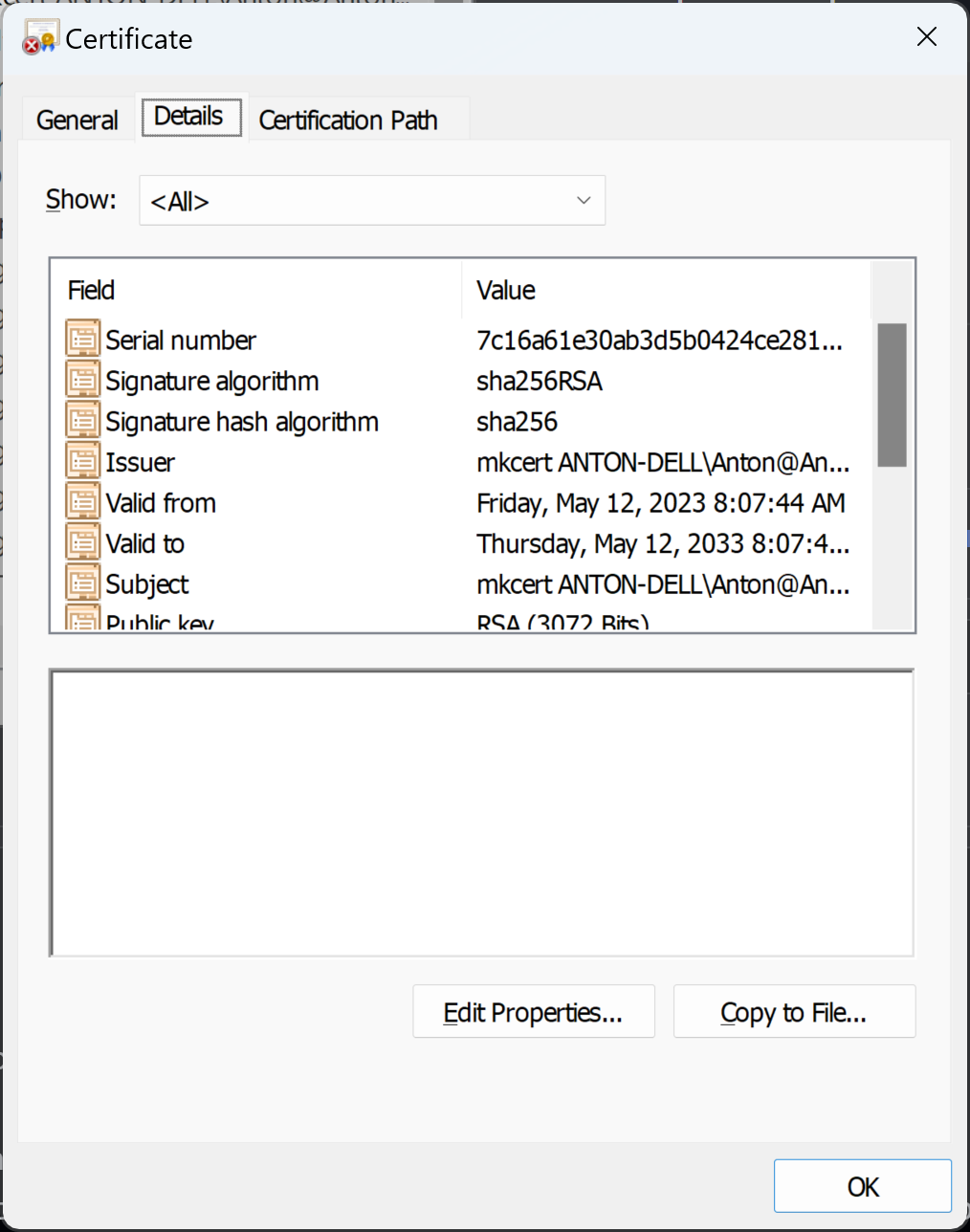970x1232 pixels.
Task: Click the Valid to field icon
Action: 82,540
